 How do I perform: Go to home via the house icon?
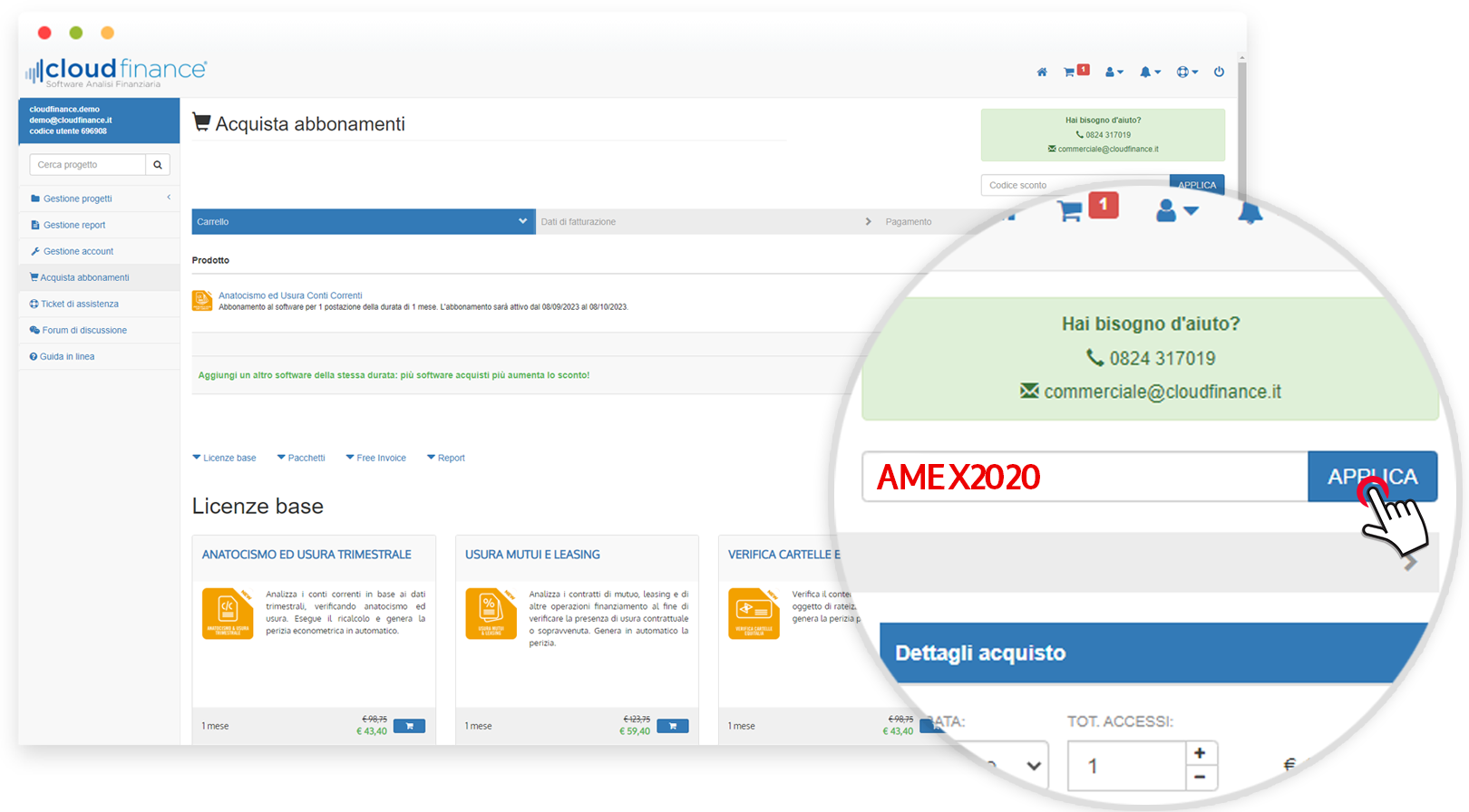point(1042,72)
